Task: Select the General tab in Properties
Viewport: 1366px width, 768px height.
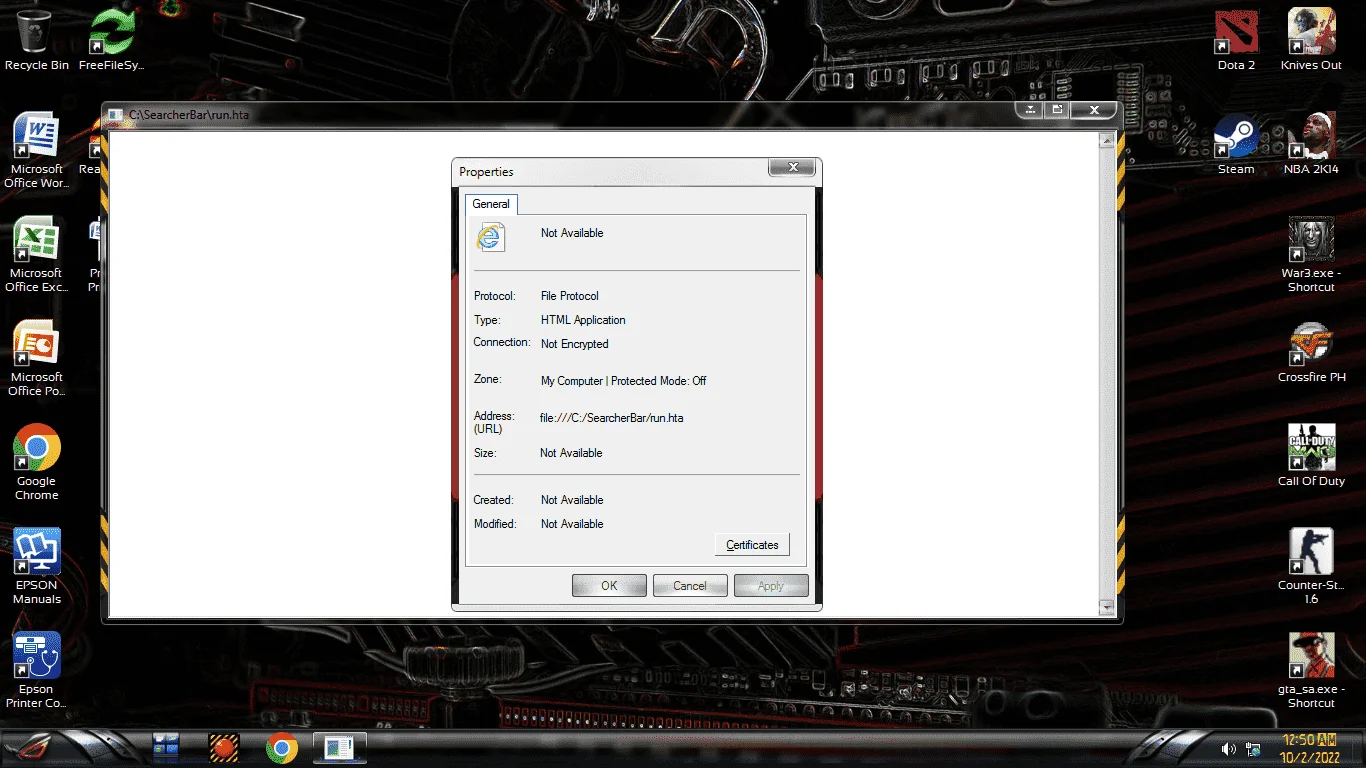Action: pos(491,204)
